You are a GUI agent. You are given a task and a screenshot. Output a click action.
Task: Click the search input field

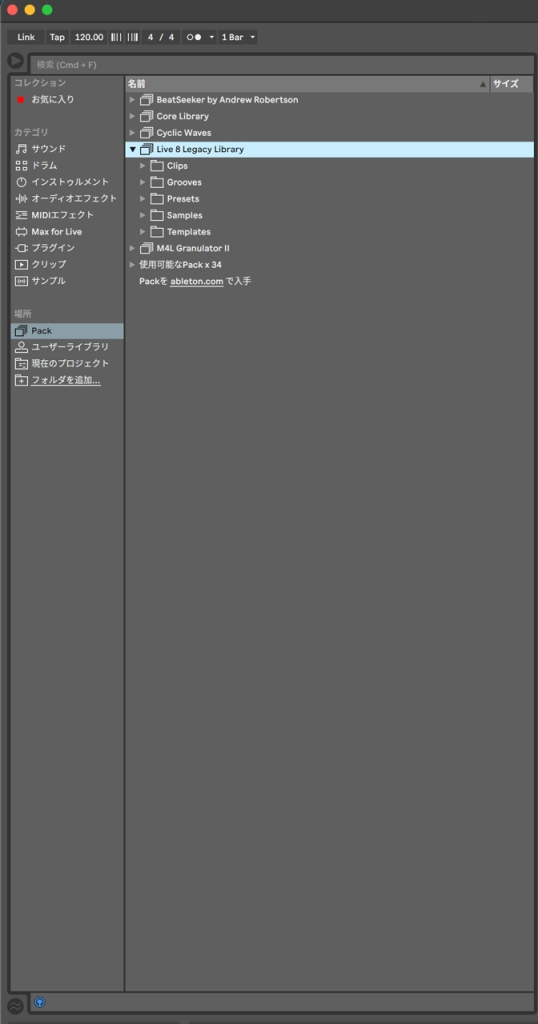click(x=282, y=65)
